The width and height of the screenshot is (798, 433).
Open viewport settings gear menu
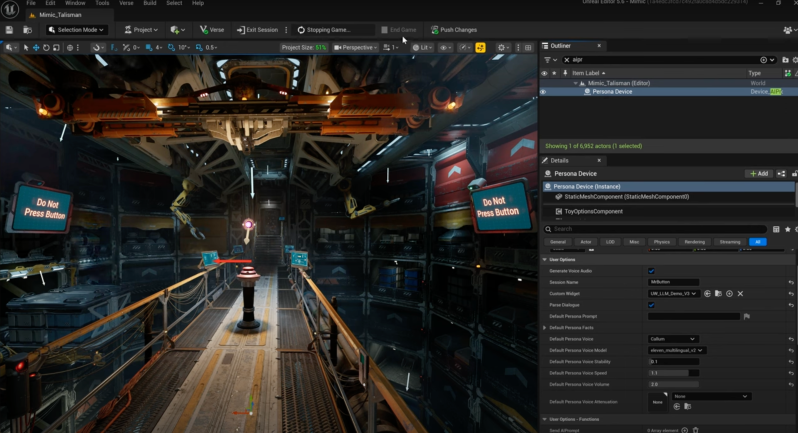tap(501, 47)
